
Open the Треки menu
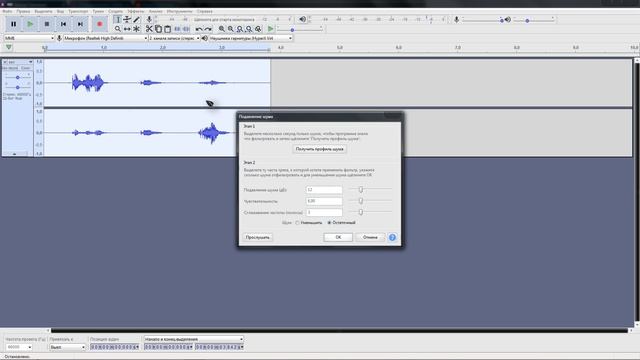click(x=98, y=11)
